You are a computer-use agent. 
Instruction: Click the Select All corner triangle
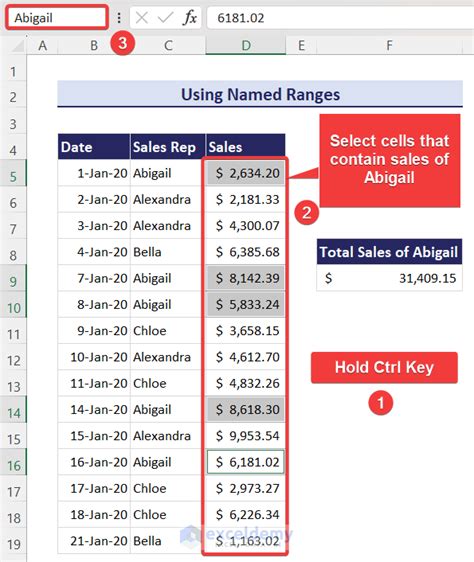[x=17, y=46]
